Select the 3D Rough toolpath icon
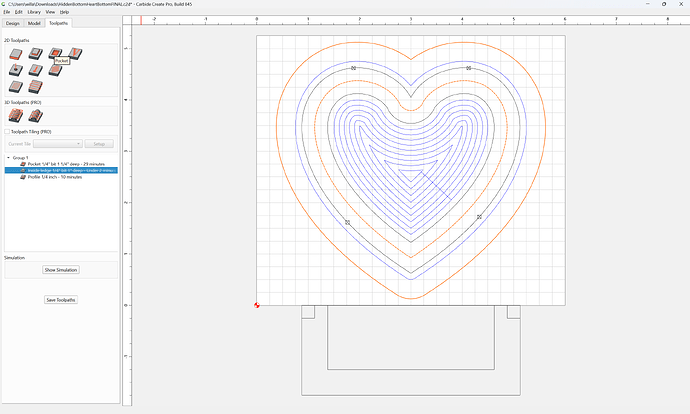This screenshot has height=414, width=690. pyautogui.click(x=16, y=116)
